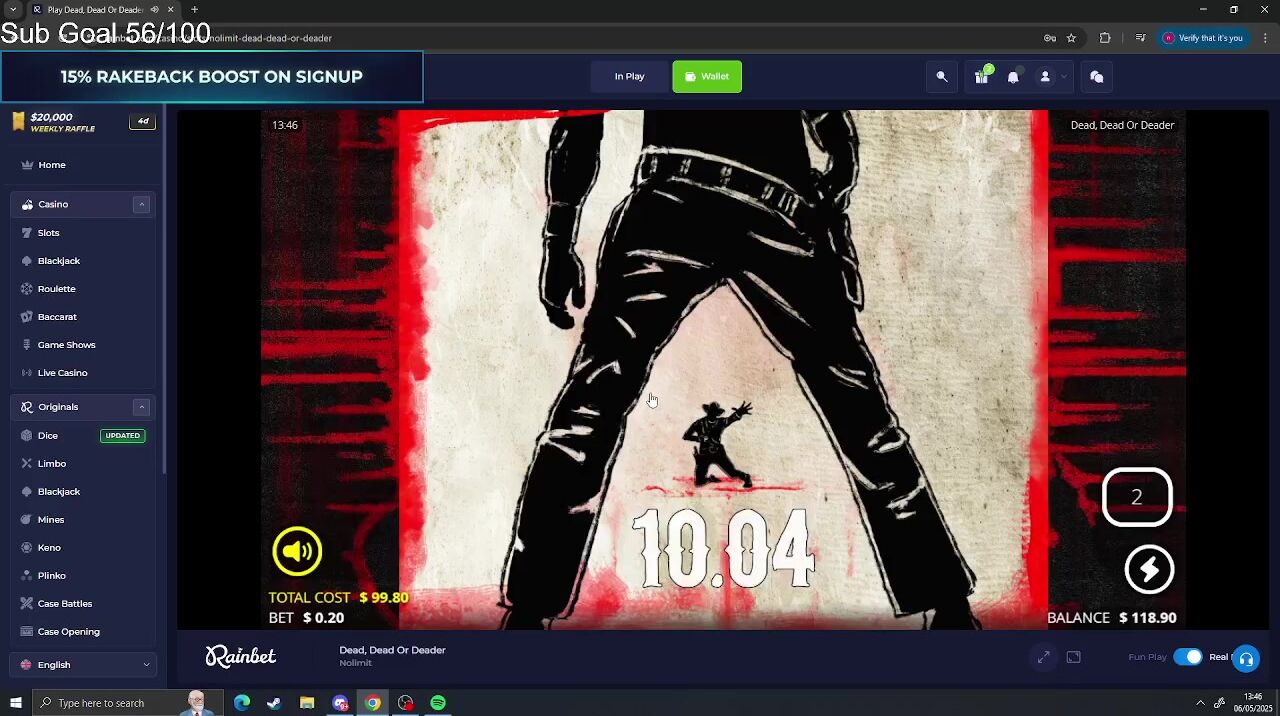Image resolution: width=1280 pixels, height=716 pixels.
Task: Expand the game to fullscreen arrows icon
Action: click(1043, 657)
